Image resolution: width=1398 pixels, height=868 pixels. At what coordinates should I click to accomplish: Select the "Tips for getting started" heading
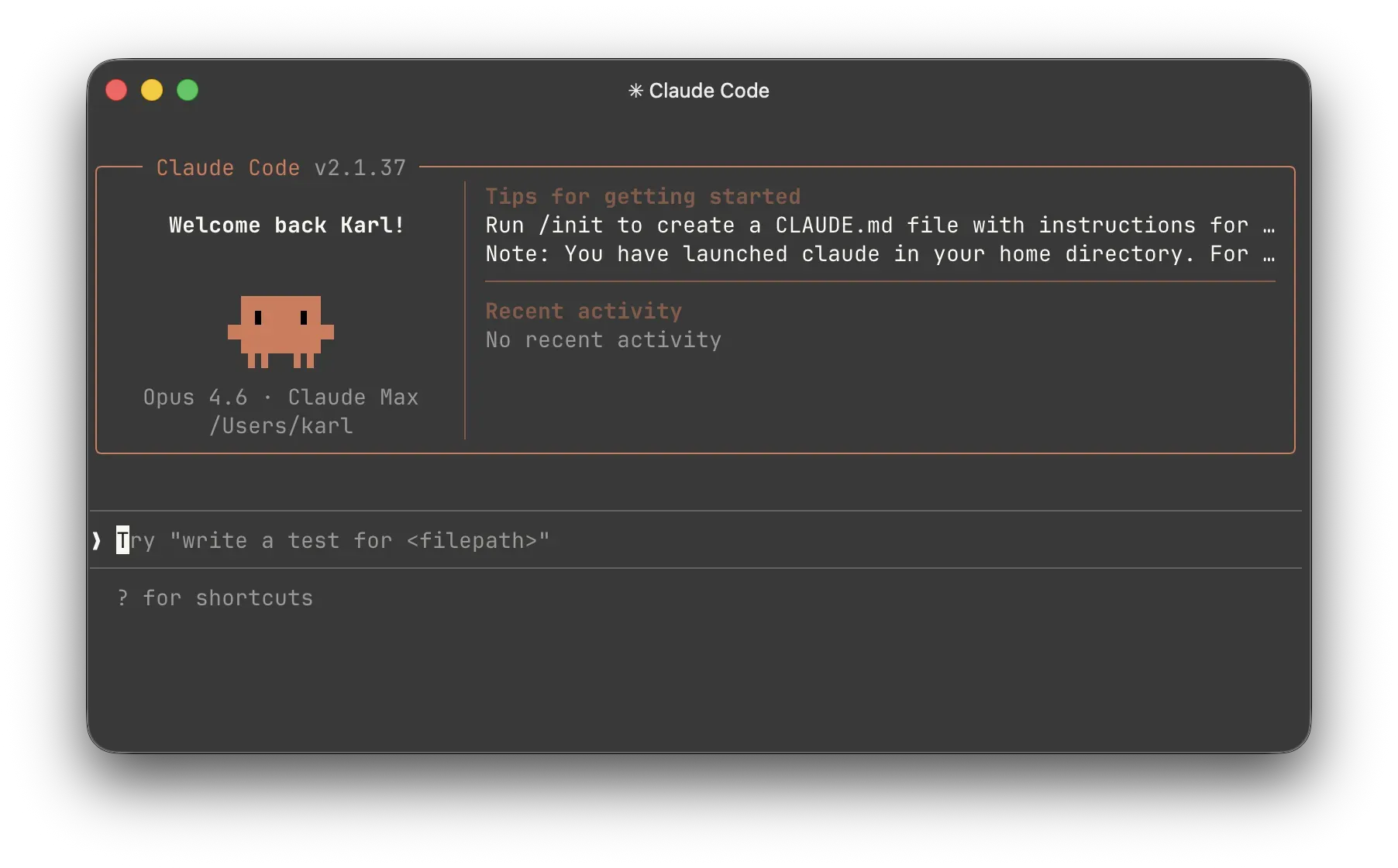click(642, 197)
